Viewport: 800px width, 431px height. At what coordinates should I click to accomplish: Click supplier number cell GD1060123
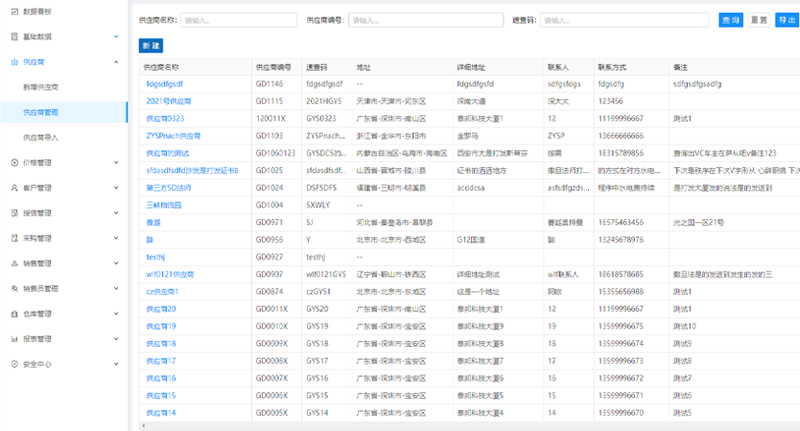tap(276, 153)
